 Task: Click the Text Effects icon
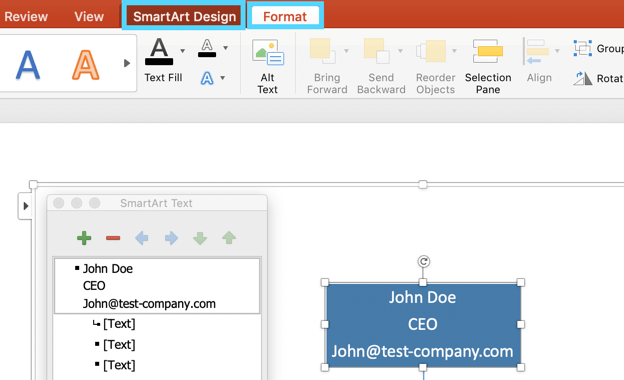tap(207, 78)
